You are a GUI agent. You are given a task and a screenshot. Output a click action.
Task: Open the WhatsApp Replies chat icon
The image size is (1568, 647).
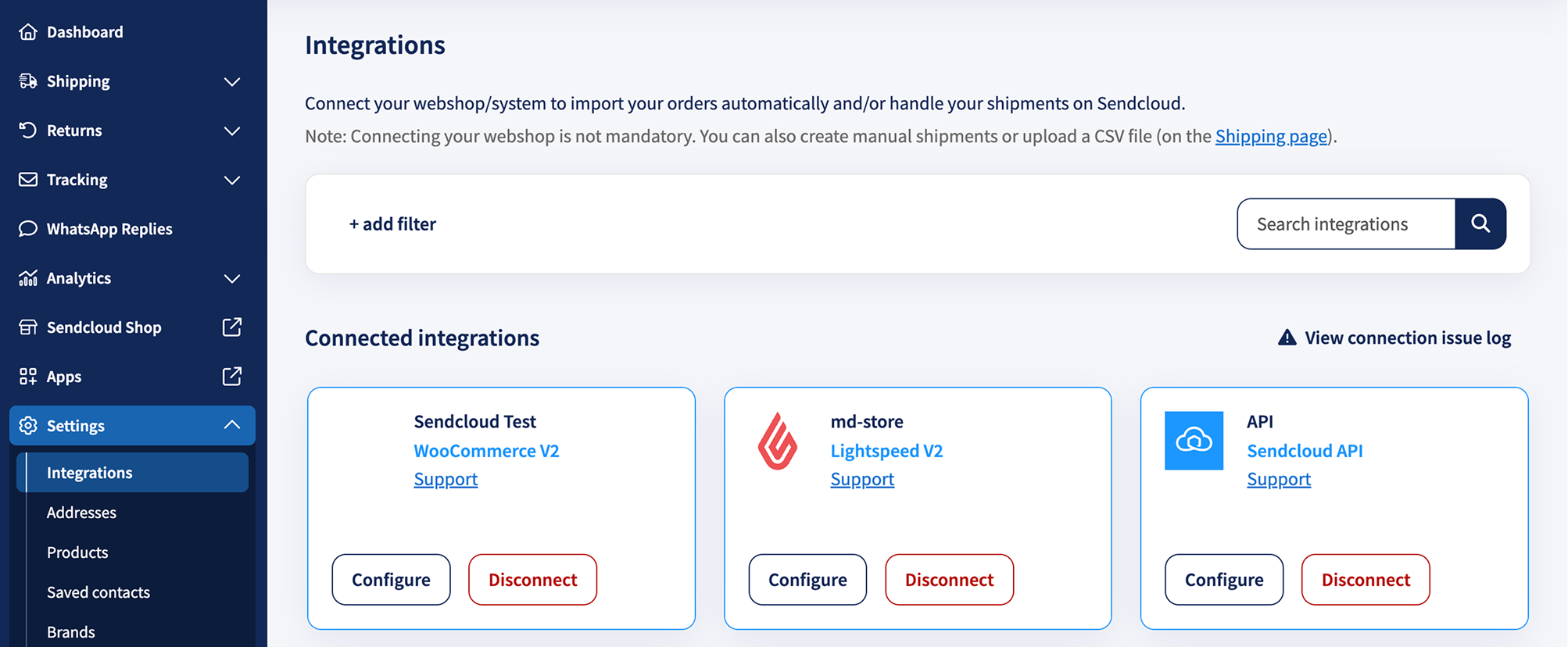[x=28, y=228]
